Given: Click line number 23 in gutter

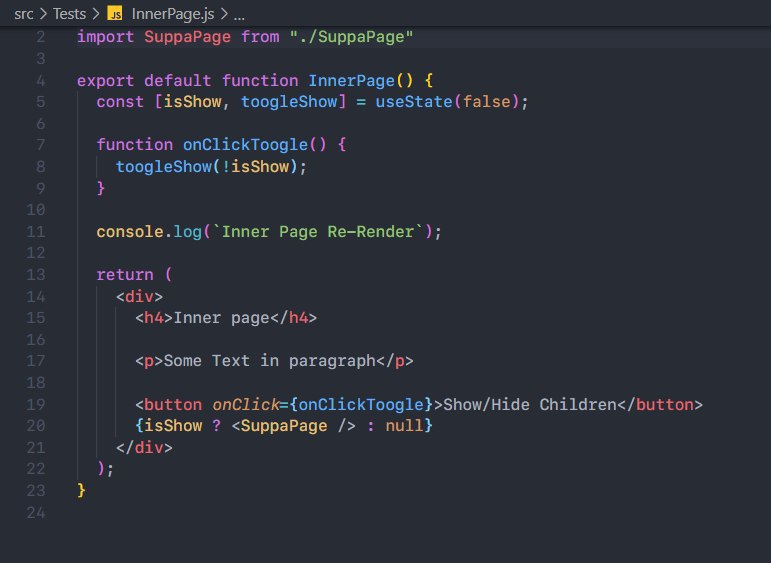Looking at the screenshot, I should pos(36,490).
